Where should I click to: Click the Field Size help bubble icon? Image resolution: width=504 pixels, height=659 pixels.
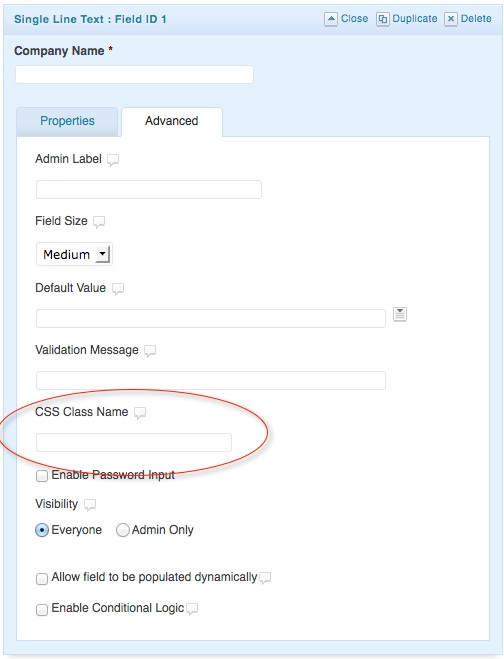click(99, 221)
